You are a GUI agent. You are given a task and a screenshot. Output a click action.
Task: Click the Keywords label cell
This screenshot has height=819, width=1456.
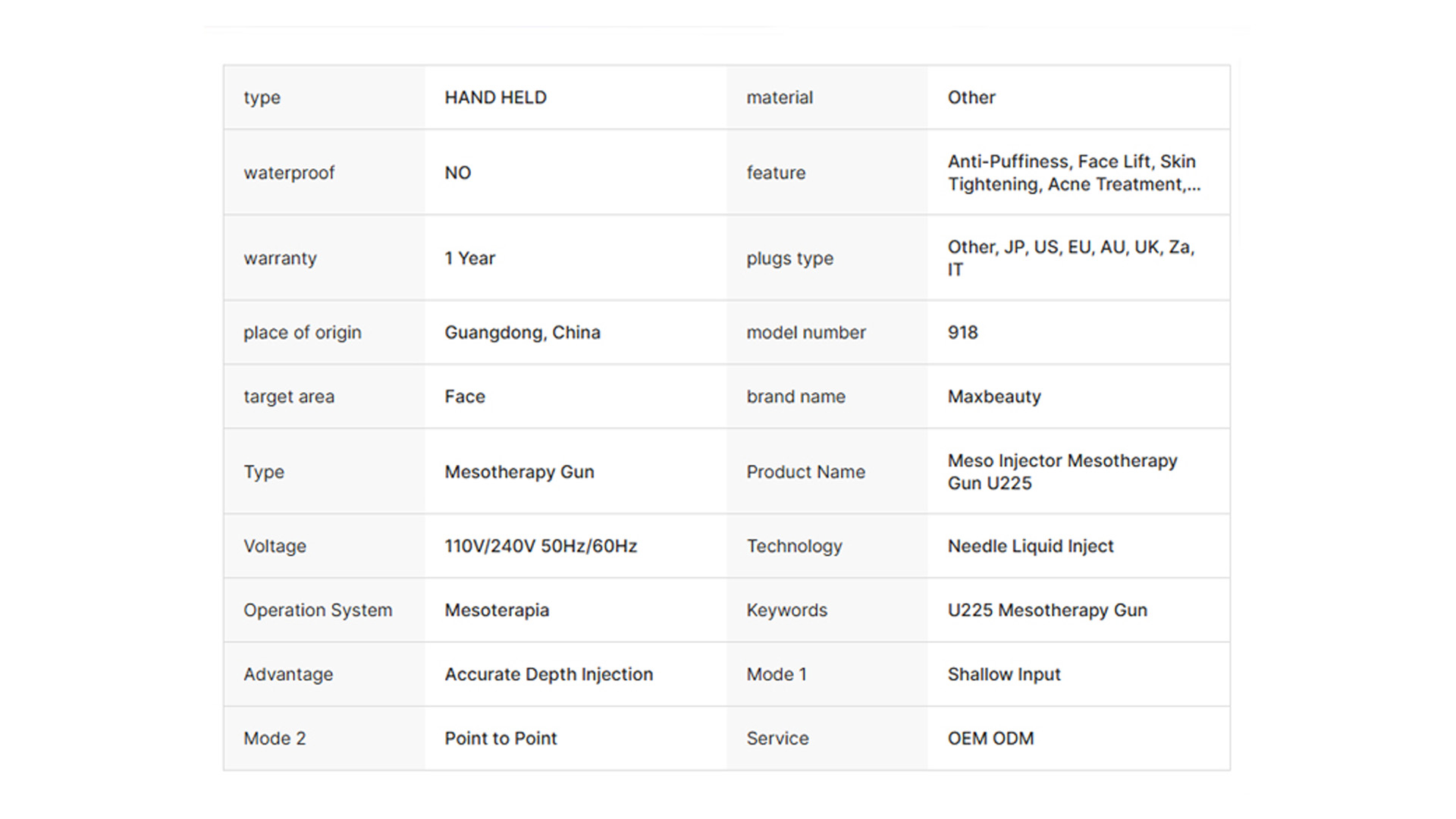pyautogui.click(x=786, y=610)
